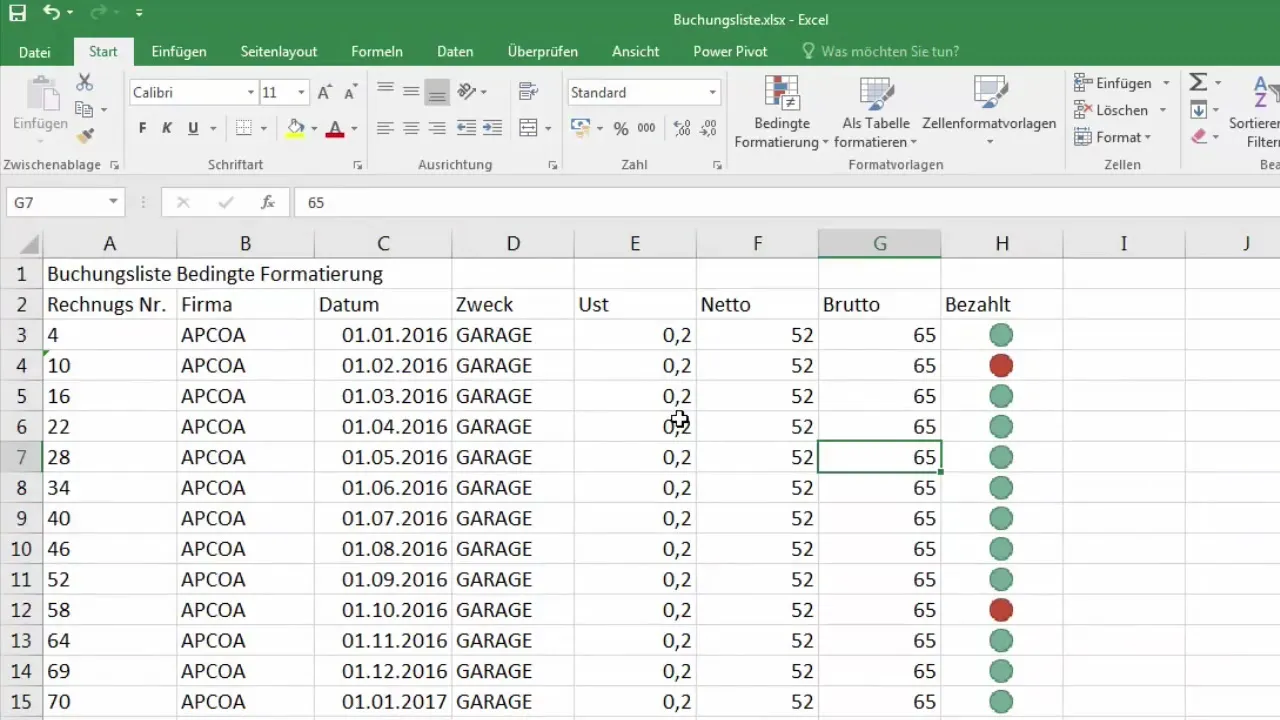
Task: Align text to middle of cell
Action: tap(410, 91)
